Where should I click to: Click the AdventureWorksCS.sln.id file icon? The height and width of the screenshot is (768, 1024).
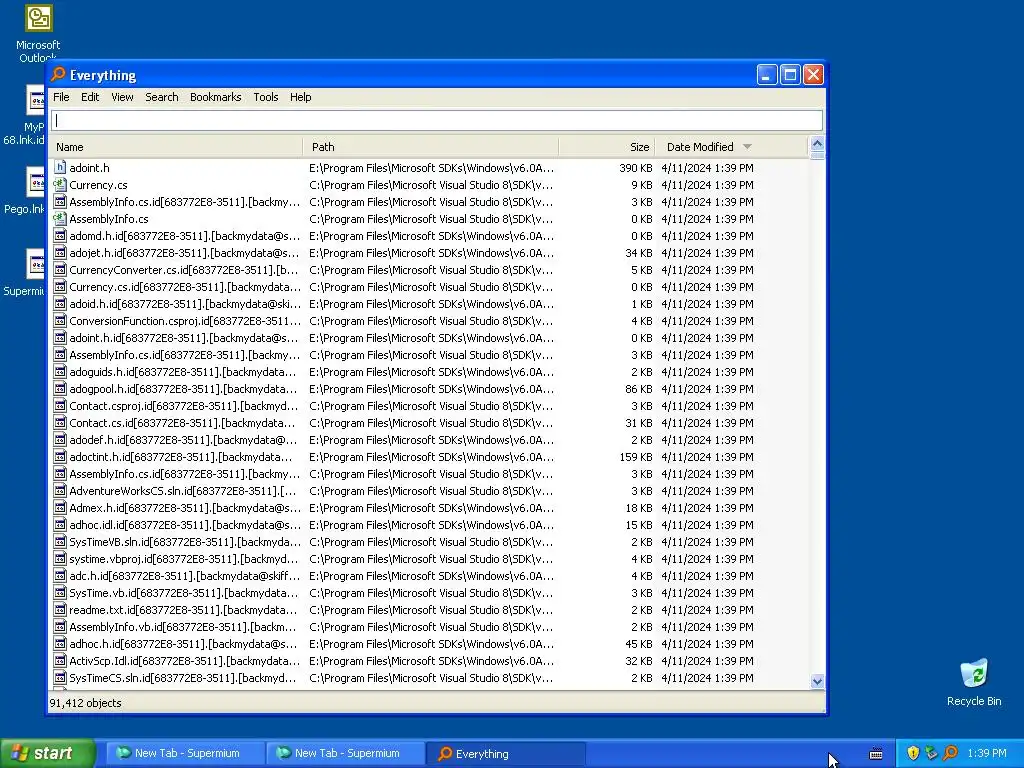point(60,490)
